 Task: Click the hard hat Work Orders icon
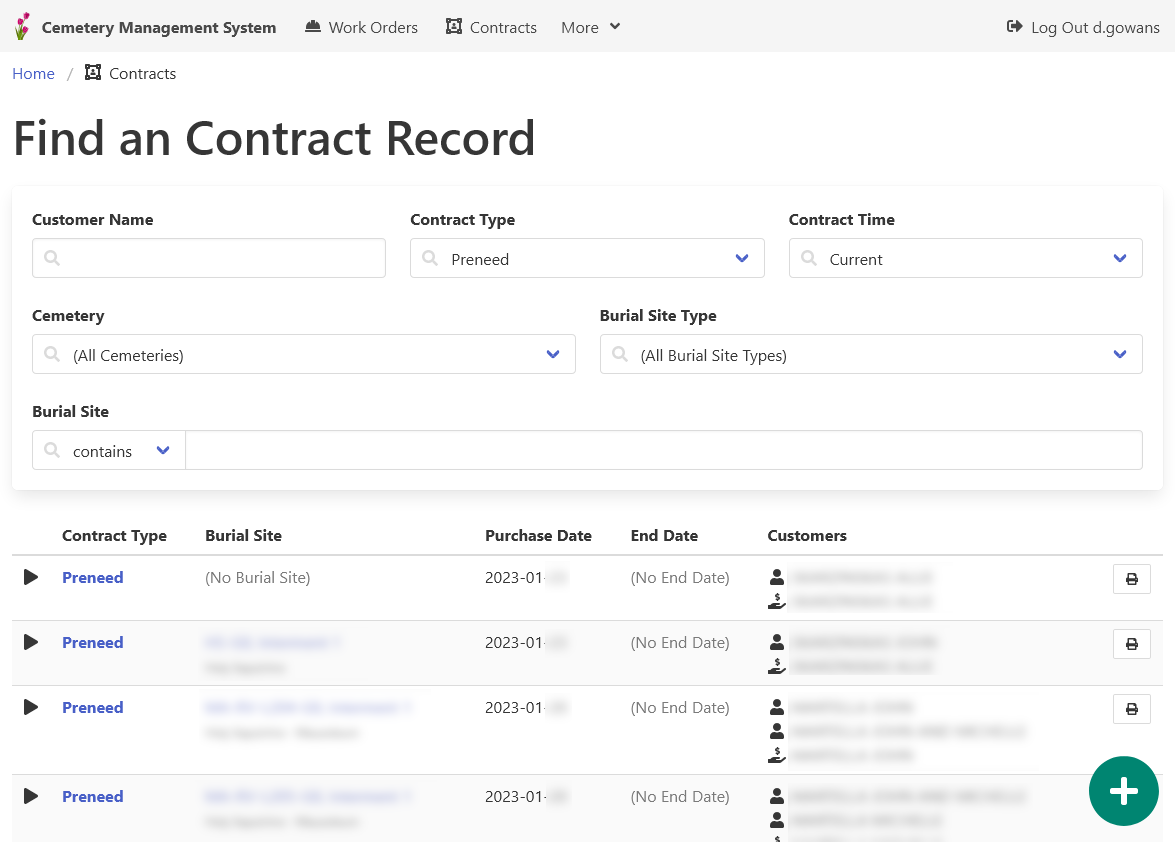tap(313, 27)
